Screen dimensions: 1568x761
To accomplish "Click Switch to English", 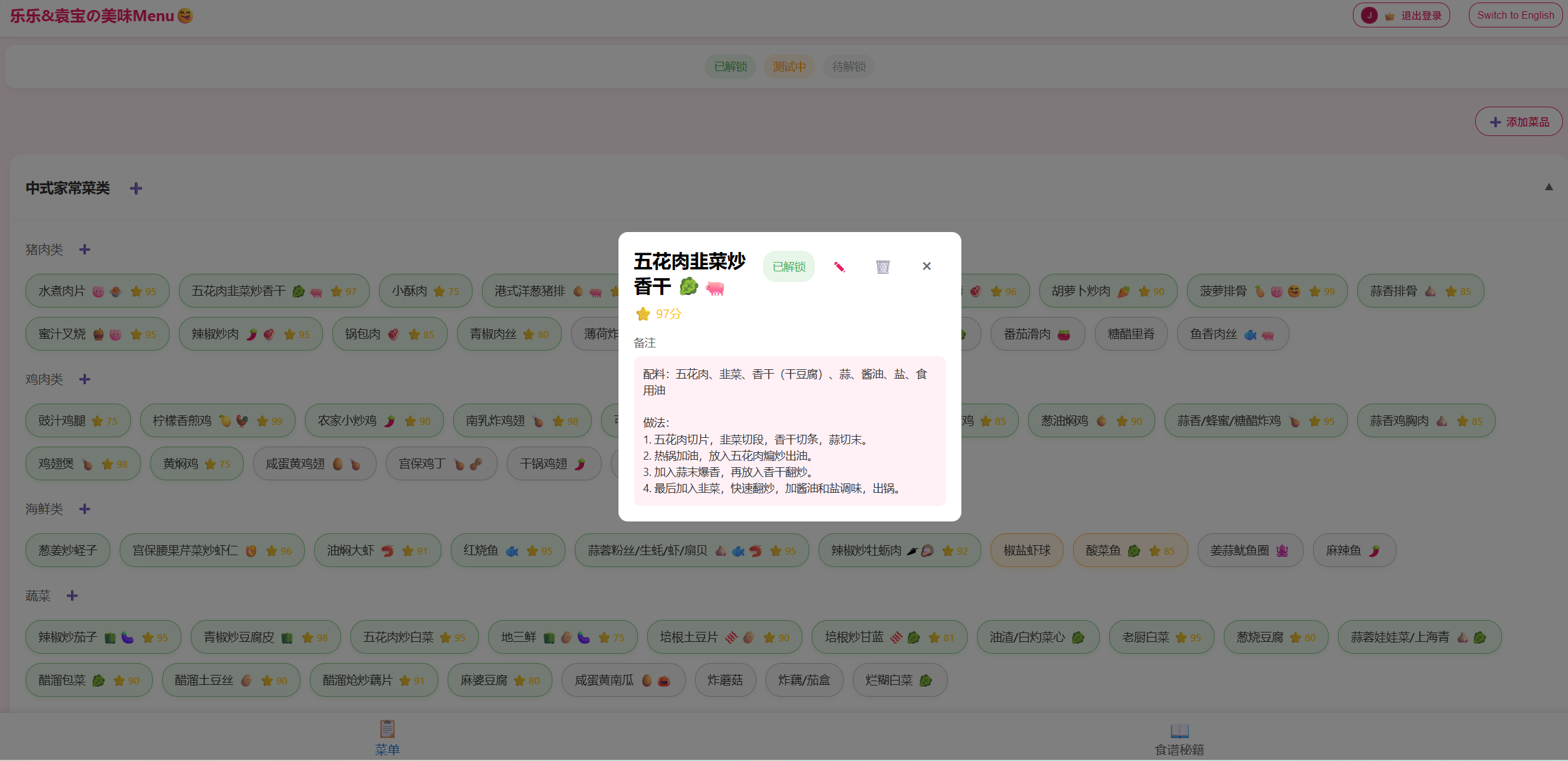I will (x=1515, y=15).
